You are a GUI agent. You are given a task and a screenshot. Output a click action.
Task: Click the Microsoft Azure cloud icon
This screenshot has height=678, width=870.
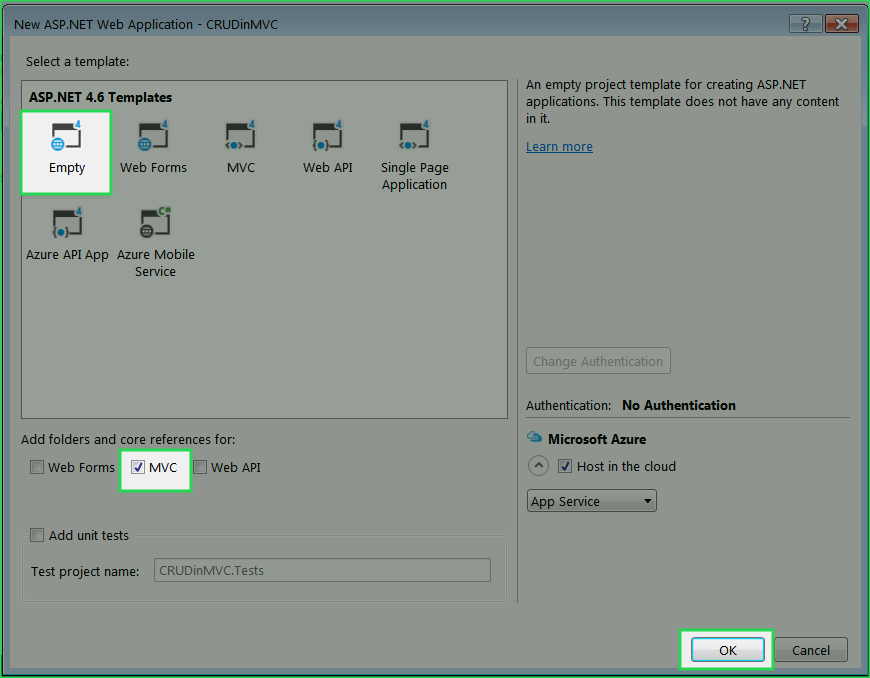click(x=534, y=437)
